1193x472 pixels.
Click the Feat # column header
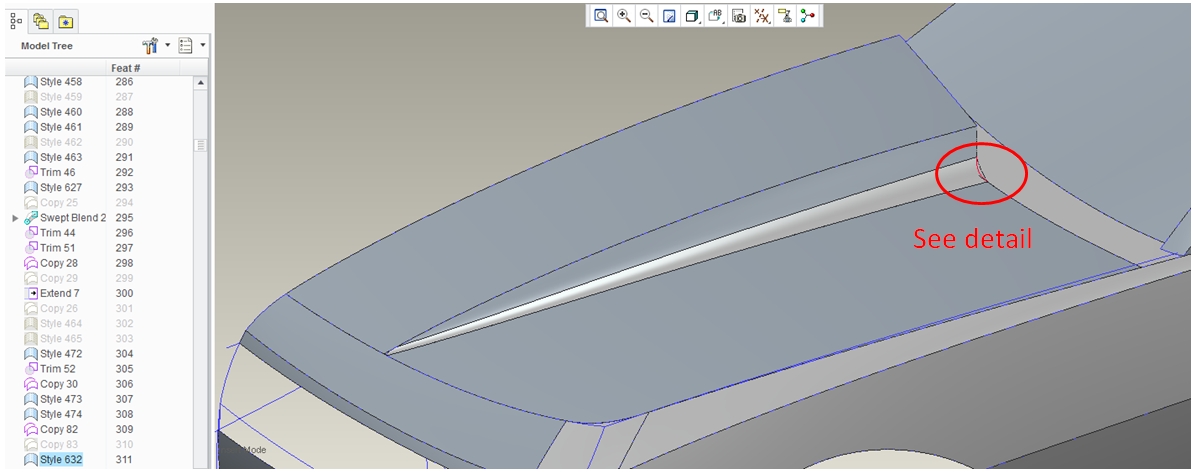point(125,69)
